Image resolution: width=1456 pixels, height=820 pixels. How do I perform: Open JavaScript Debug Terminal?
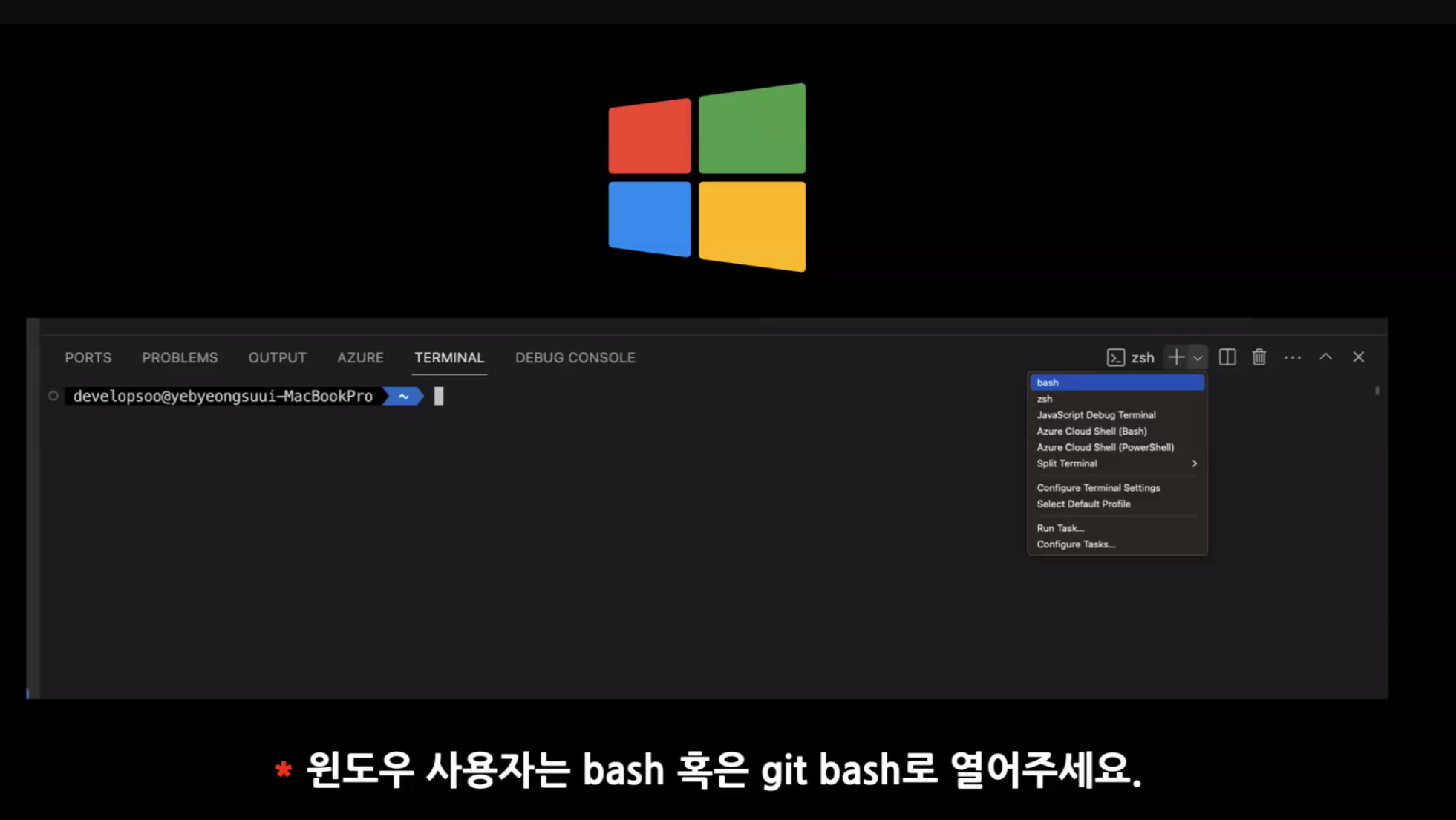1096,415
